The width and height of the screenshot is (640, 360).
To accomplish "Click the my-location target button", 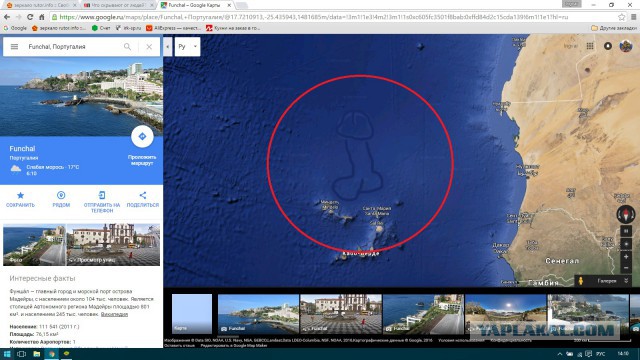I will click(626, 244).
